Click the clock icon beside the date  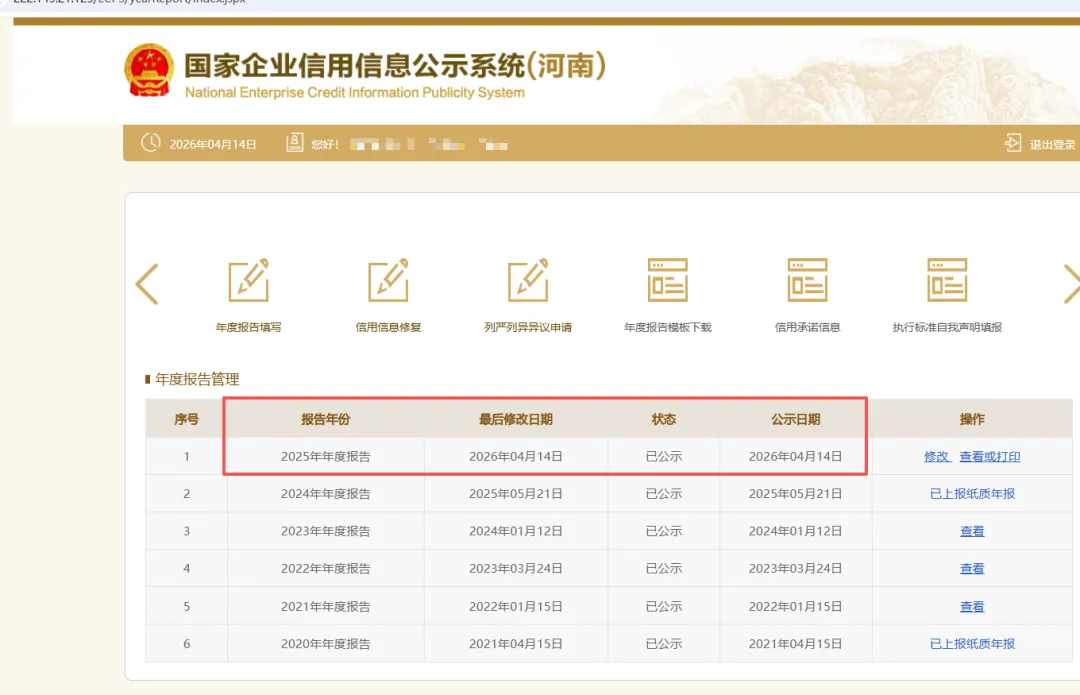151,143
